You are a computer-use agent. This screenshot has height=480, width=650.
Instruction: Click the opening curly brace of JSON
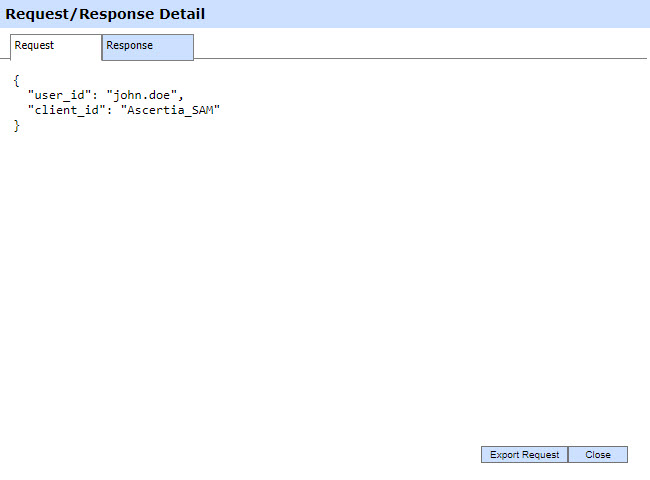tap(17, 80)
